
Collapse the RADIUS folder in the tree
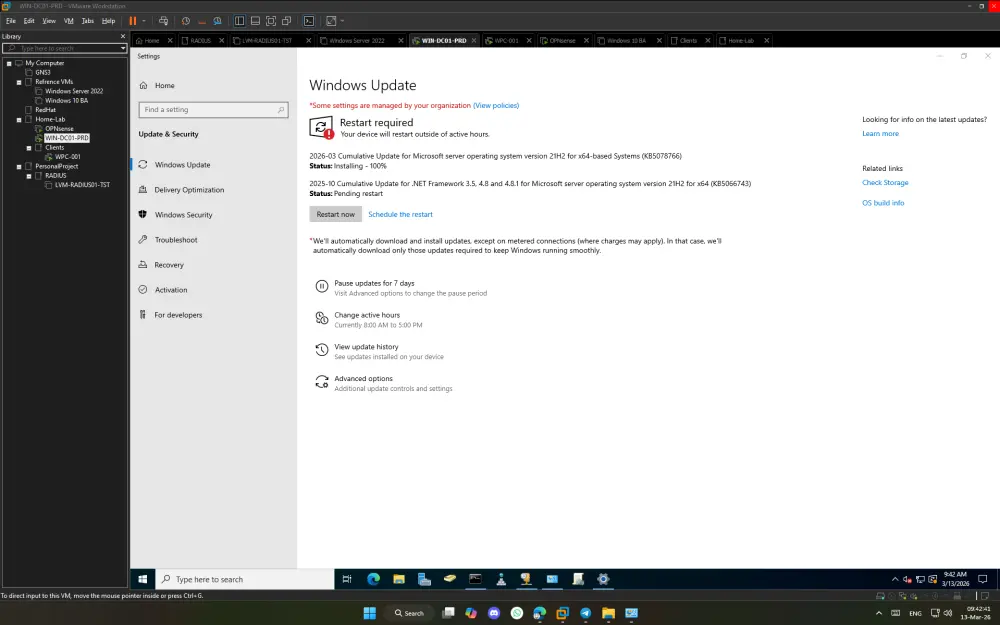click(x=29, y=176)
